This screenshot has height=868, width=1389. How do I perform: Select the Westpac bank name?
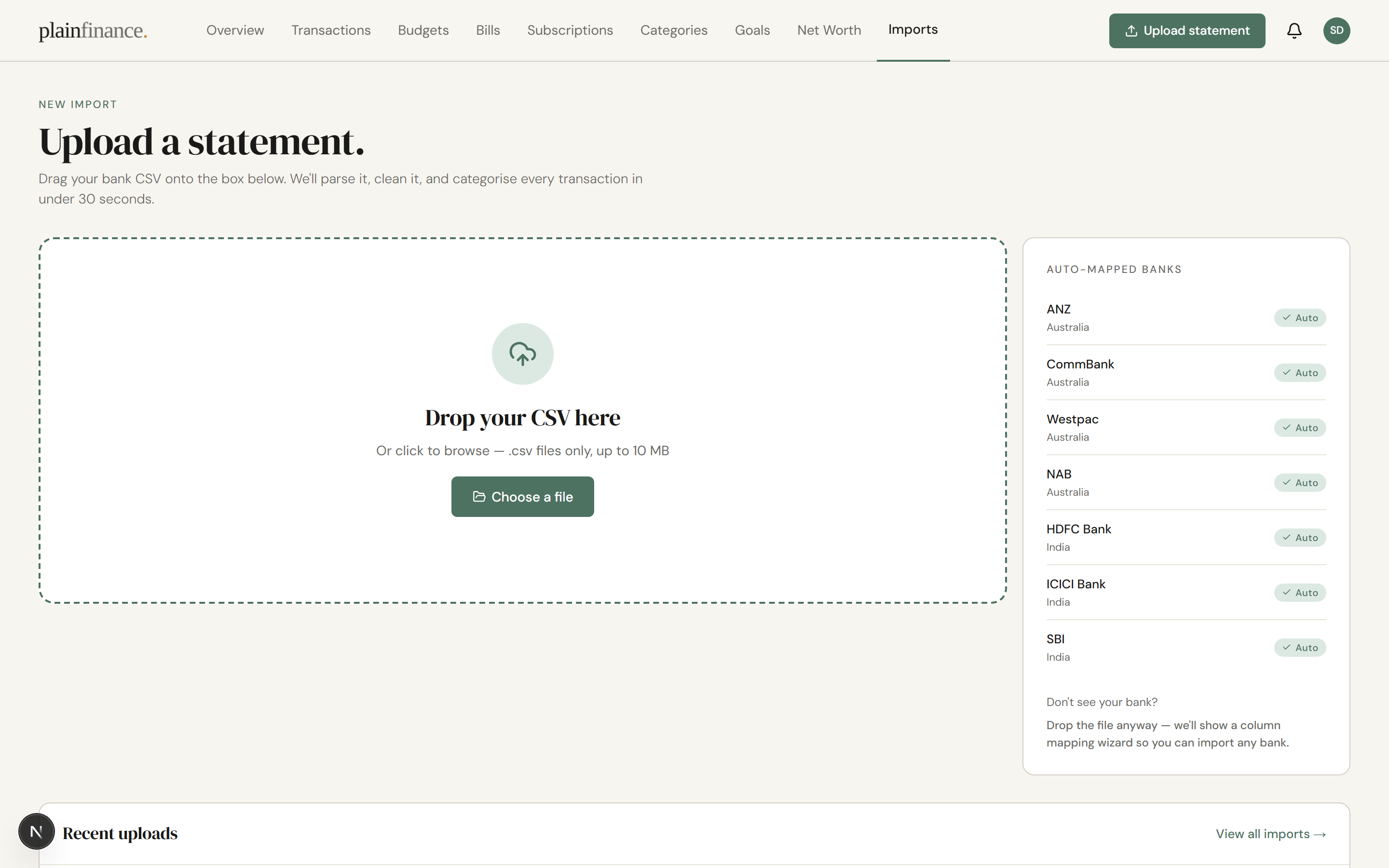pos(1072,419)
